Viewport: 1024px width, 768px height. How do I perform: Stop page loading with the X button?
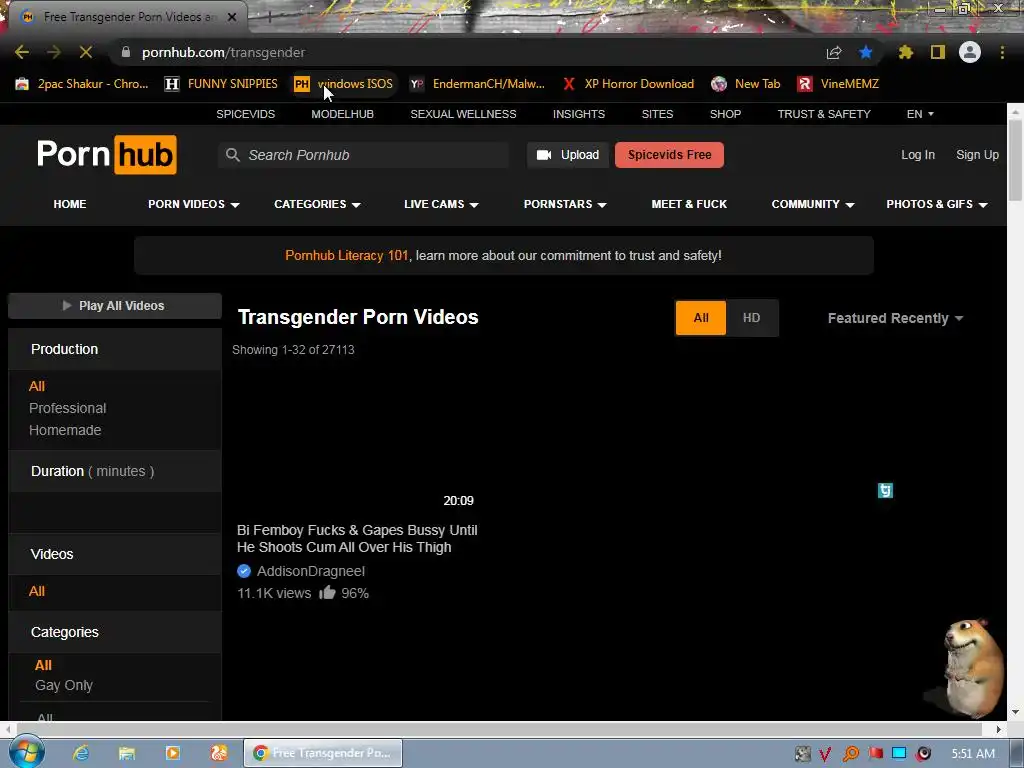(x=86, y=52)
